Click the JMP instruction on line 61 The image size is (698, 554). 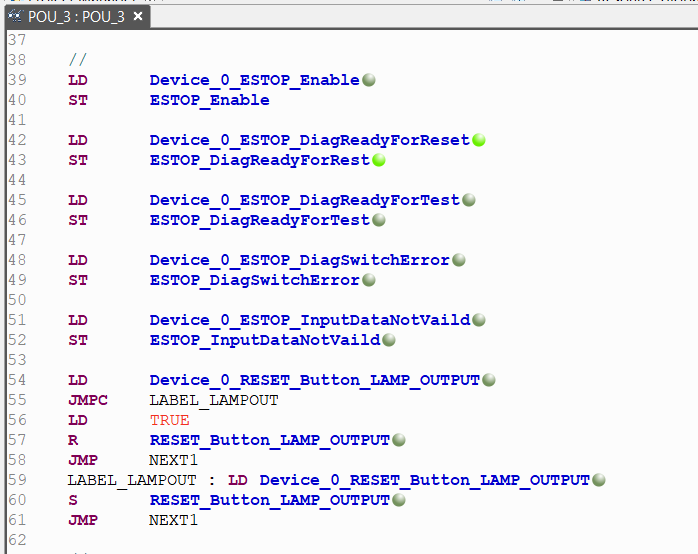coord(83,520)
